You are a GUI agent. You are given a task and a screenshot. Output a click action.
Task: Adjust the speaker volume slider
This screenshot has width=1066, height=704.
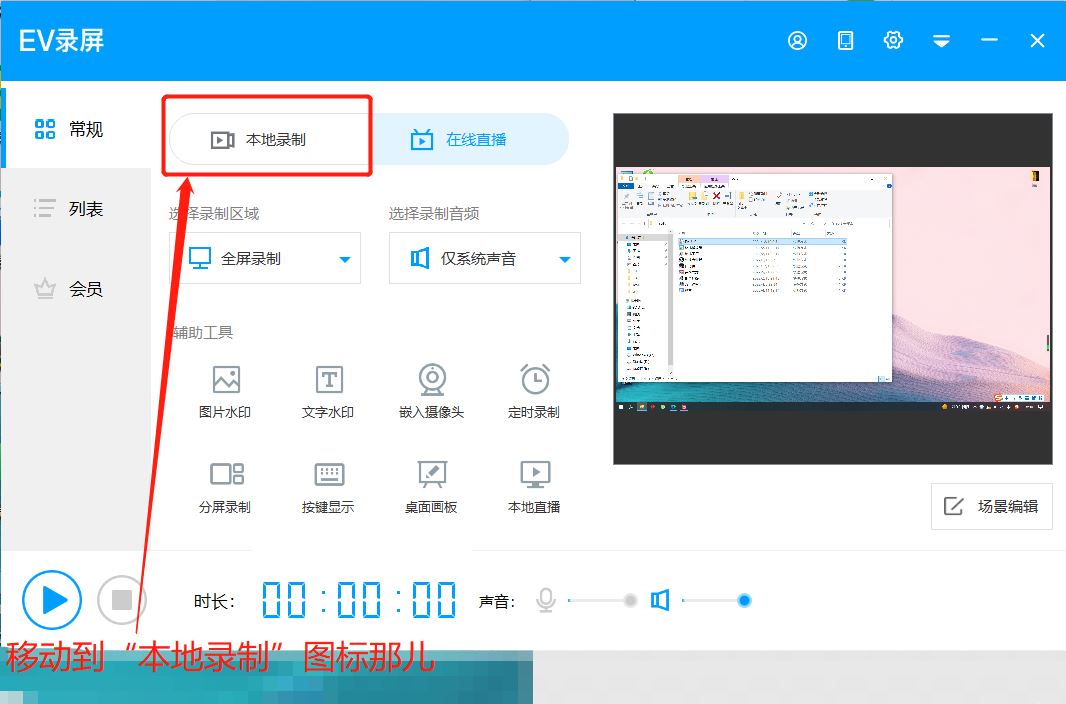pos(744,600)
